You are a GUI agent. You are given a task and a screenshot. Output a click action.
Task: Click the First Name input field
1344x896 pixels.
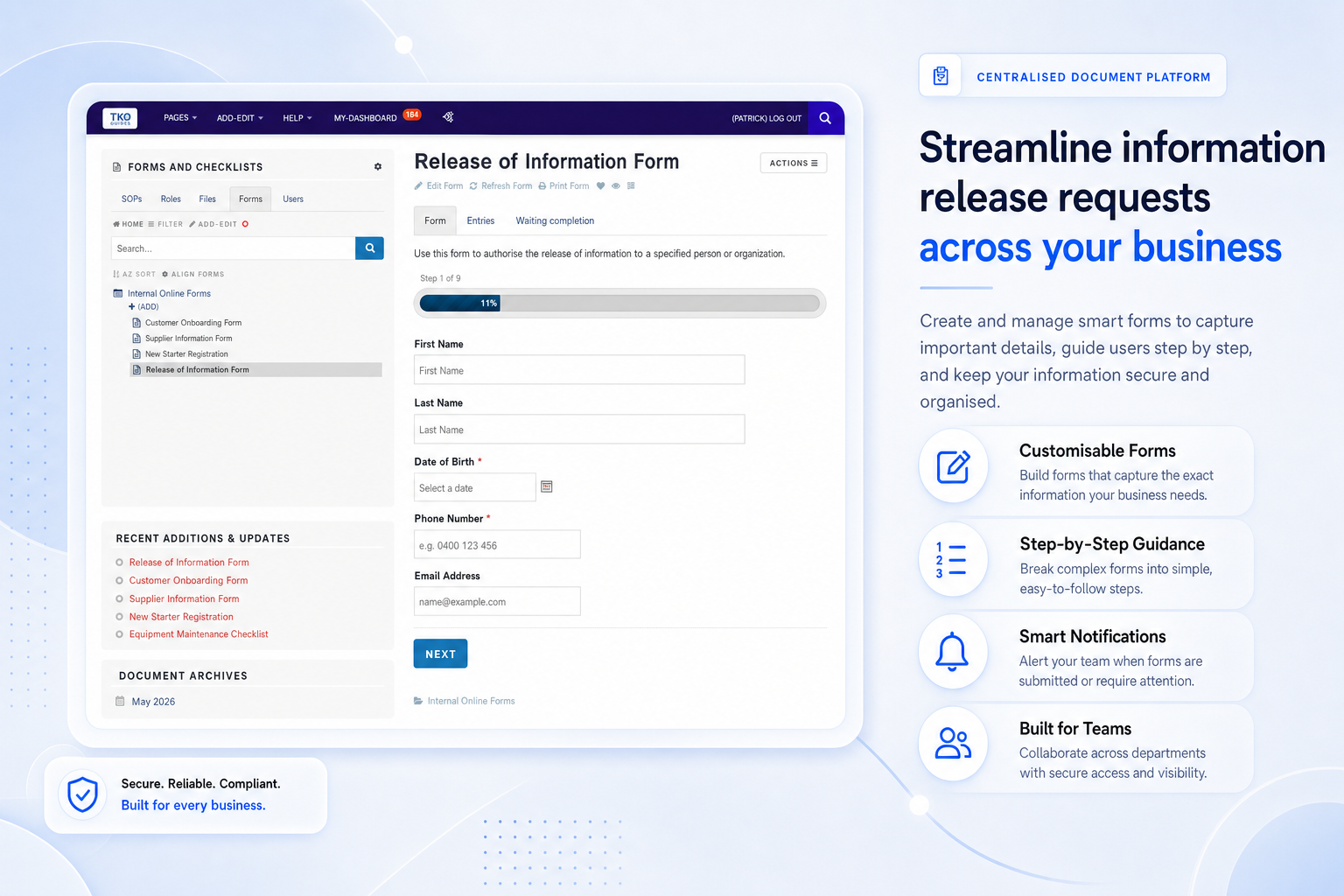579,370
